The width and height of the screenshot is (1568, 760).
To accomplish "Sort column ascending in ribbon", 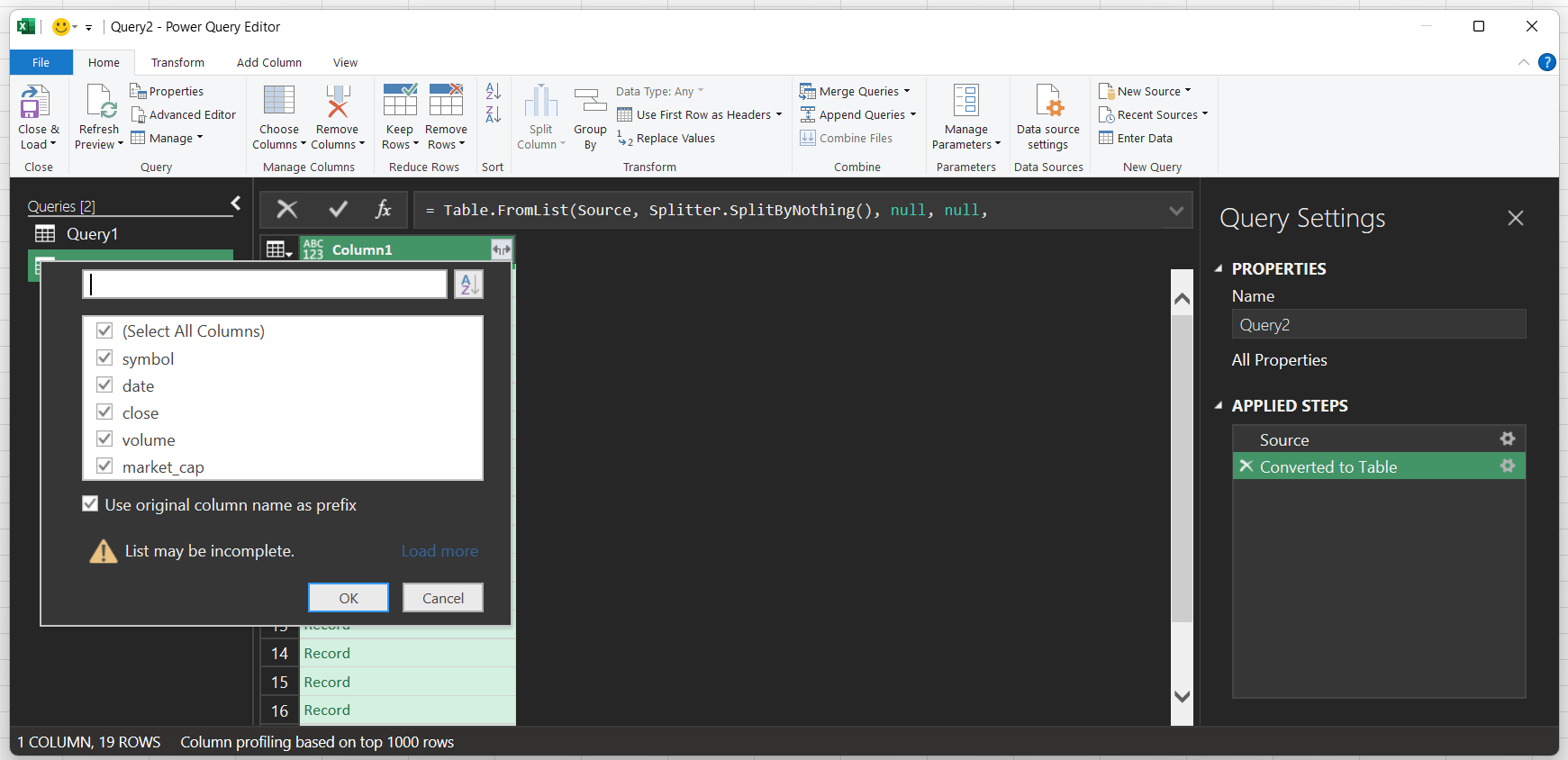I will tap(493, 91).
